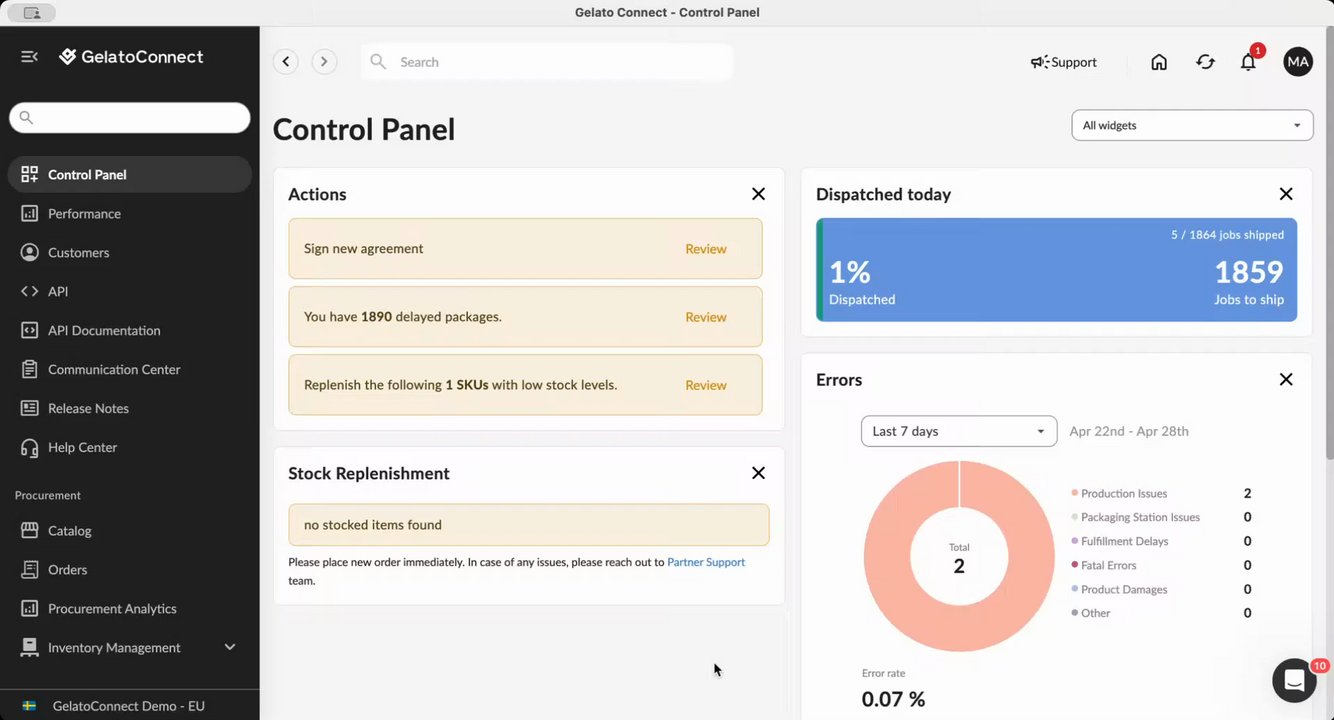Open the Last 7 days dropdown
Screen dimensions: 1334x720
[x=959, y=431]
